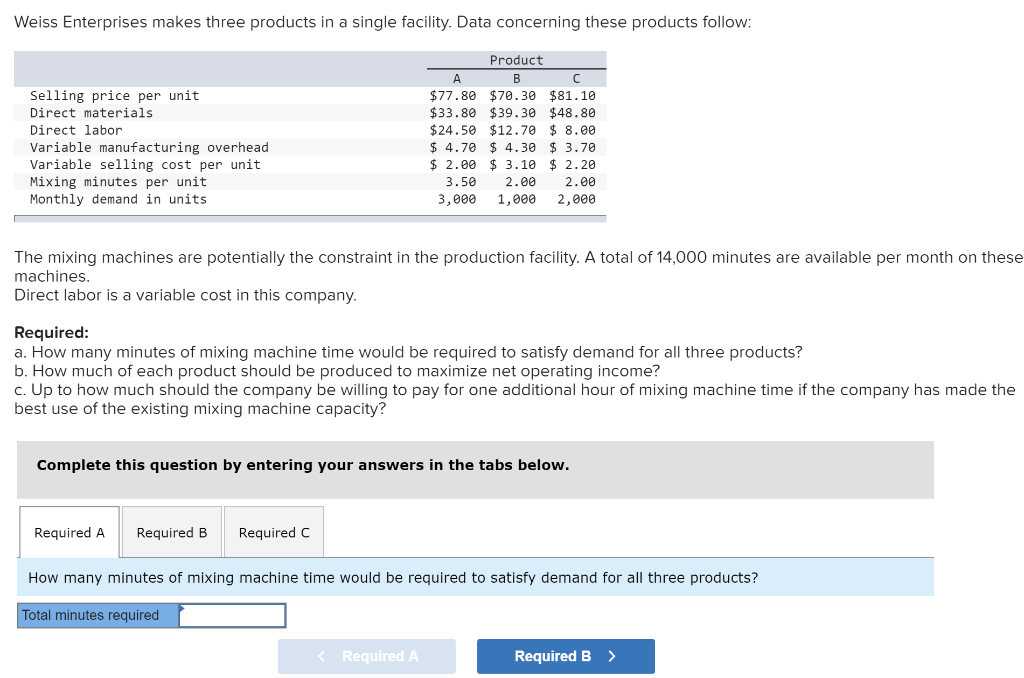Viewport: 1024px width, 678px height.
Task: Click the Total minutes required input field
Action: pos(231,615)
